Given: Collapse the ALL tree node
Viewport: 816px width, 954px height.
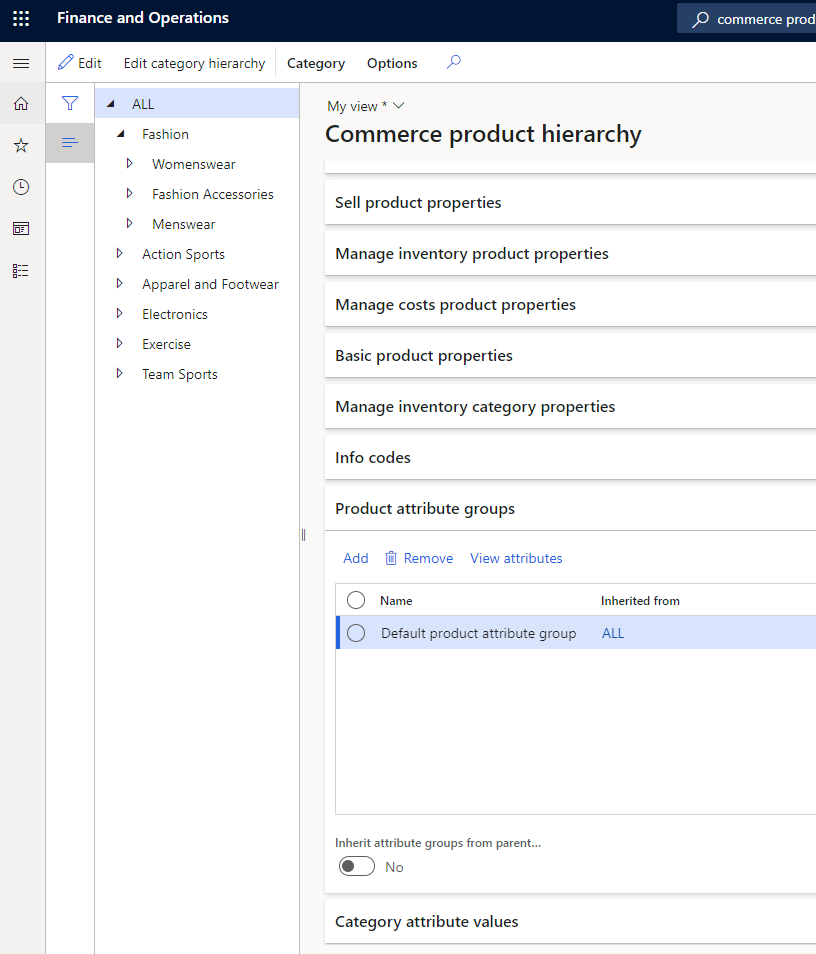Looking at the screenshot, I should 111,103.
